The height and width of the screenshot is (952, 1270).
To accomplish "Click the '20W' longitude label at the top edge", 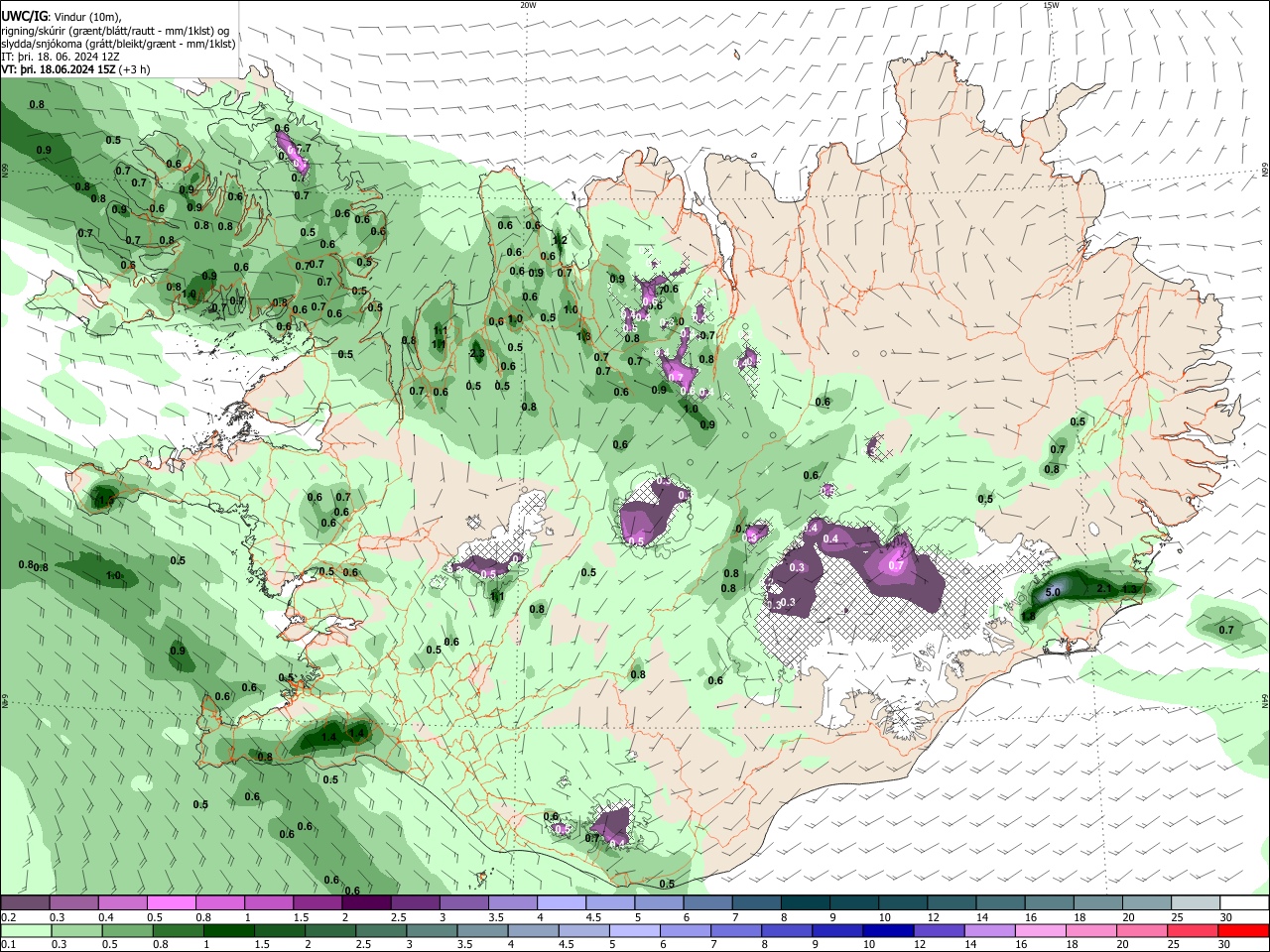I will 528,5.
